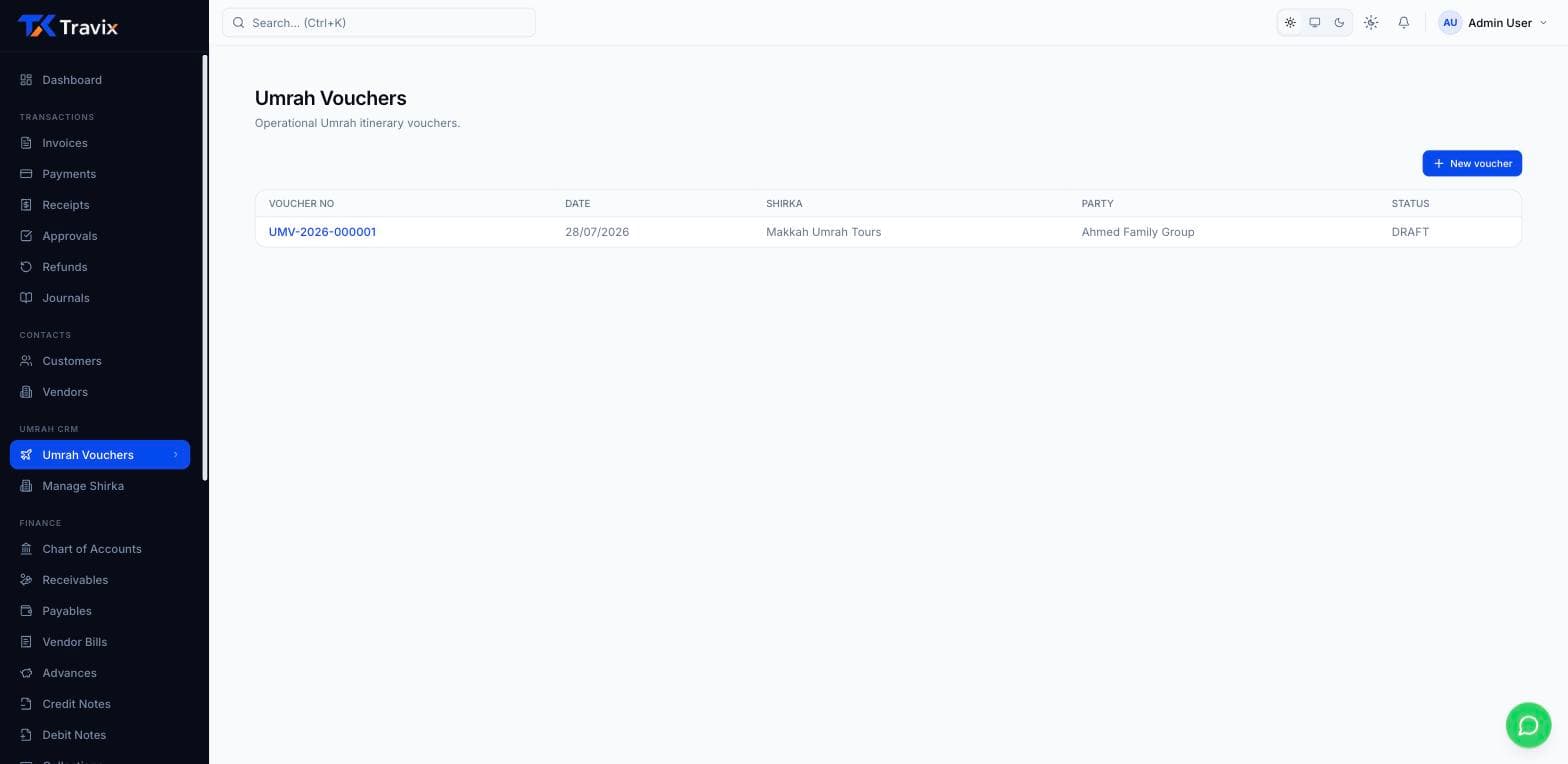Click the New voucher button
Viewport: 1568px width, 764px height.
(1472, 163)
